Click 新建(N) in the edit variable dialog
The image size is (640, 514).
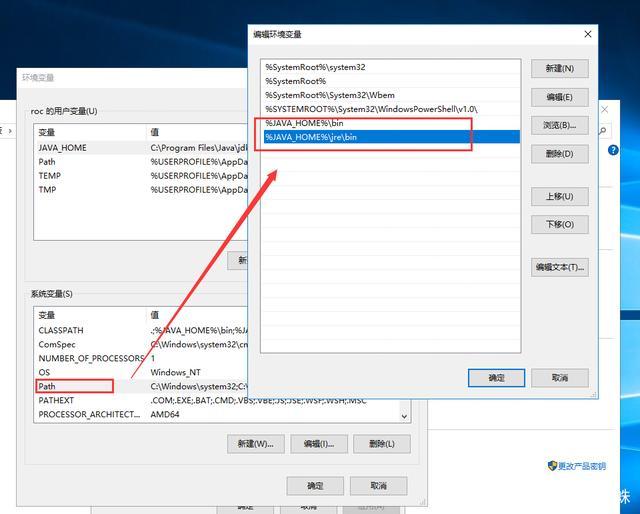tap(560, 69)
